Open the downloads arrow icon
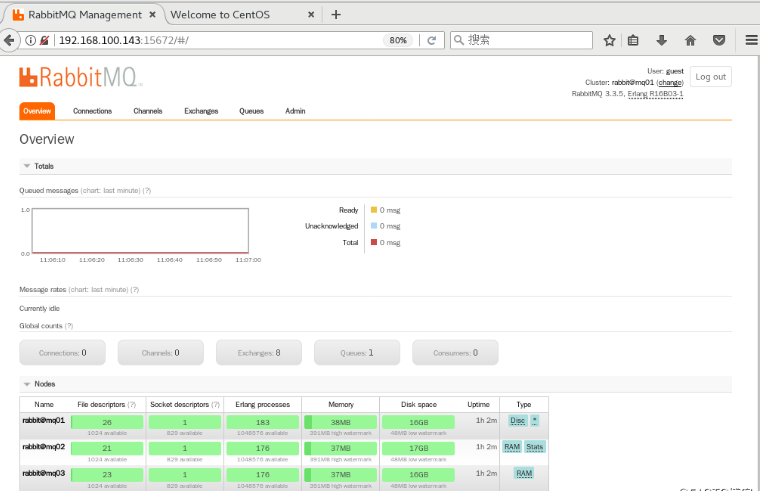The height and width of the screenshot is (491, 765). [662, 40]
